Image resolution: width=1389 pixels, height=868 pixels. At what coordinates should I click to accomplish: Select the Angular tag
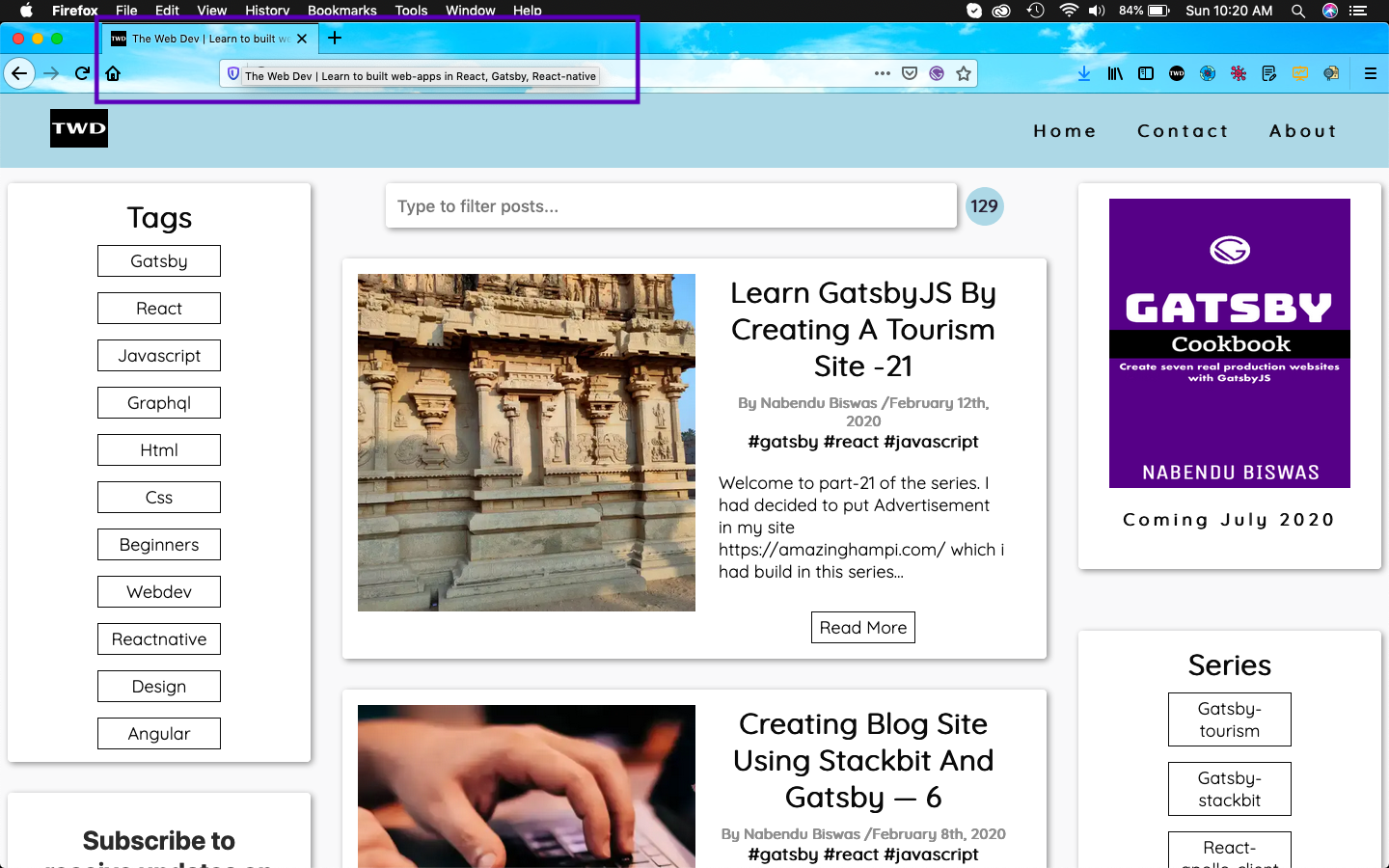[159, 734]
